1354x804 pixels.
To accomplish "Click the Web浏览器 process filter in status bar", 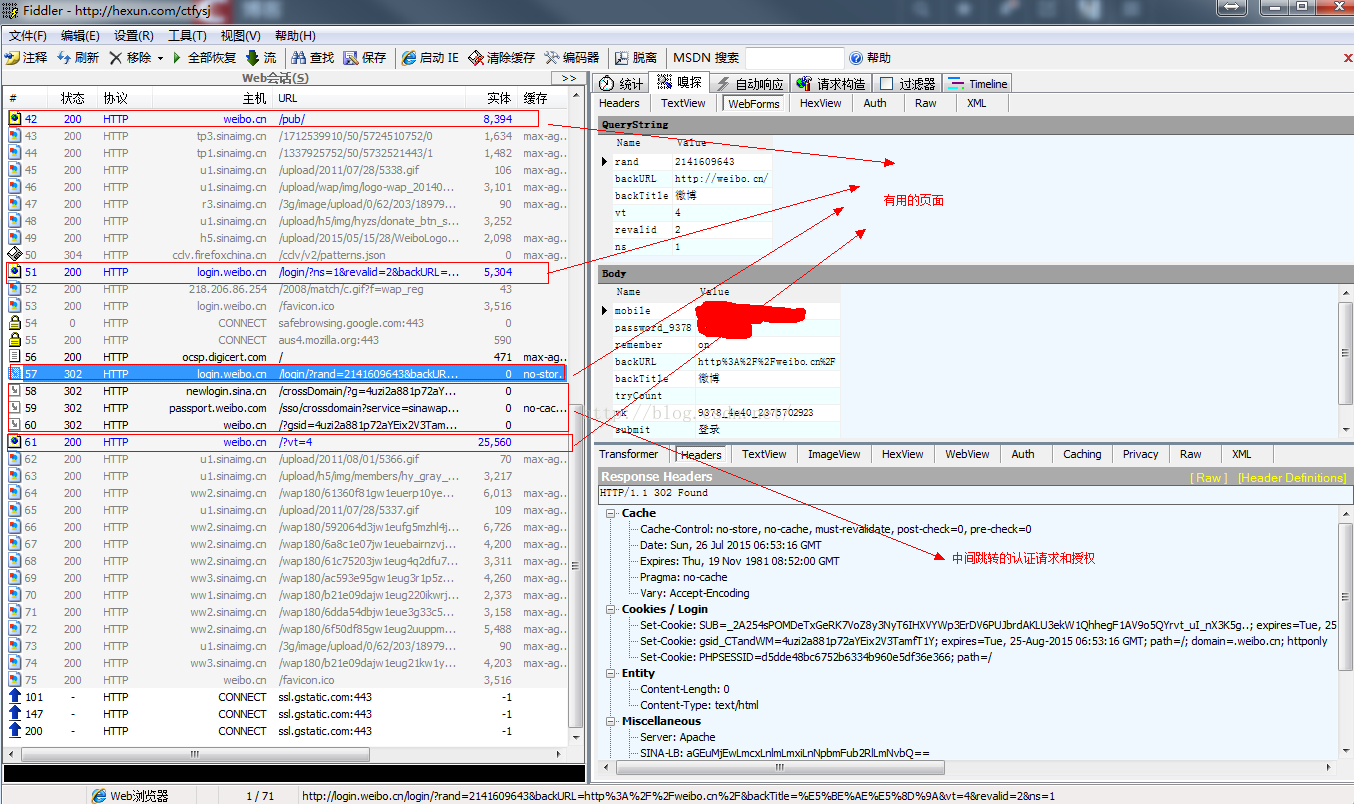I will pyautogui.click(x=130, y=796).
